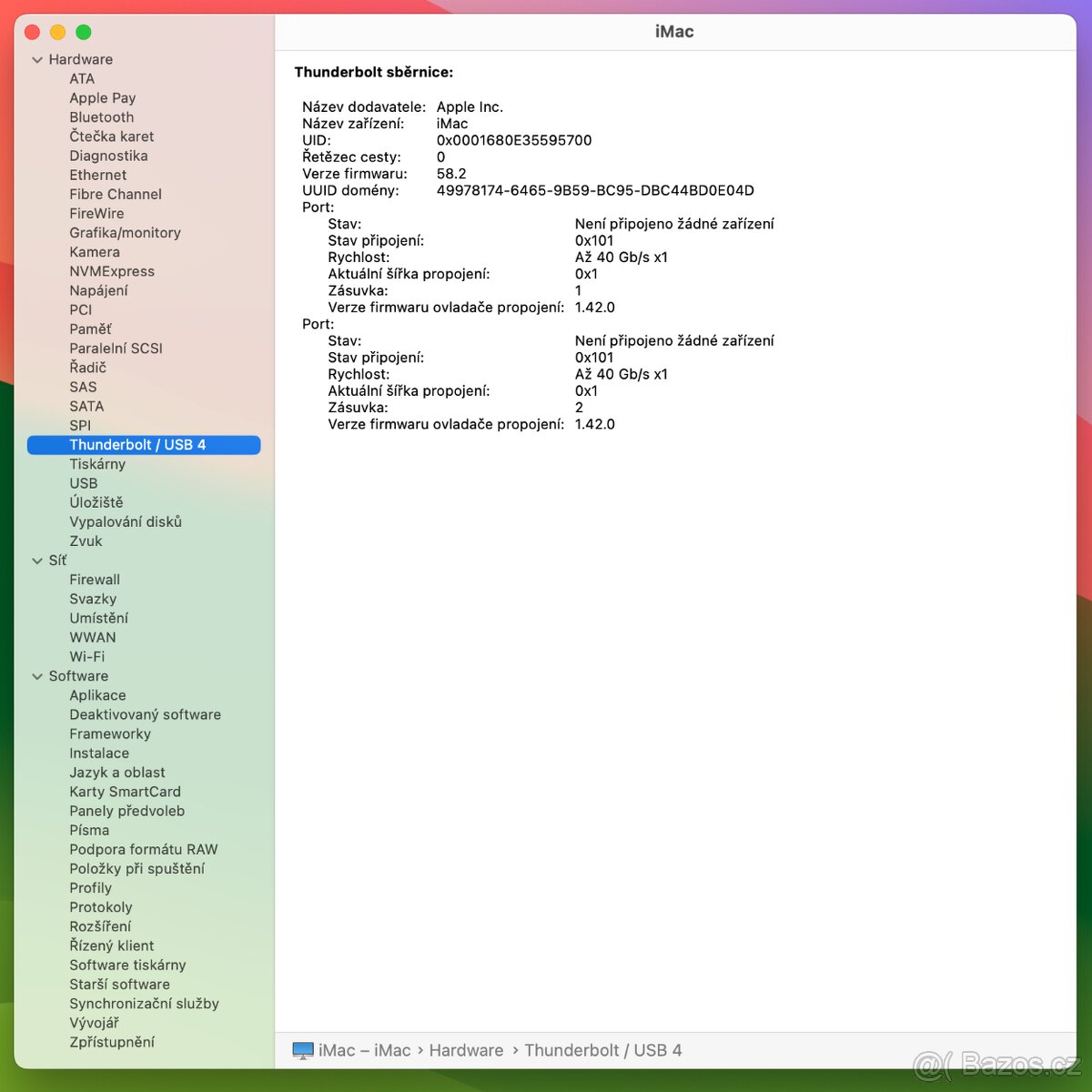Select the Thunderbolt / USB 4 sidebar item

pos(137,445)
